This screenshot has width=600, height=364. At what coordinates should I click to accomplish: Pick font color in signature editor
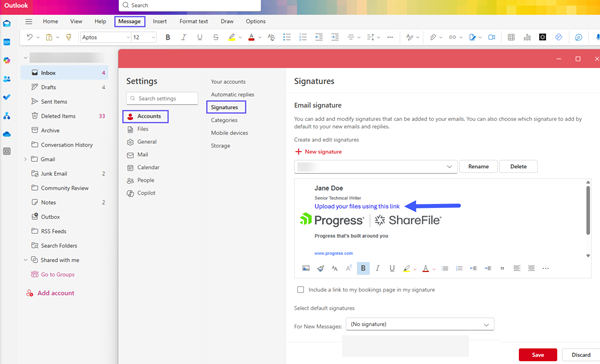[426, 268]
